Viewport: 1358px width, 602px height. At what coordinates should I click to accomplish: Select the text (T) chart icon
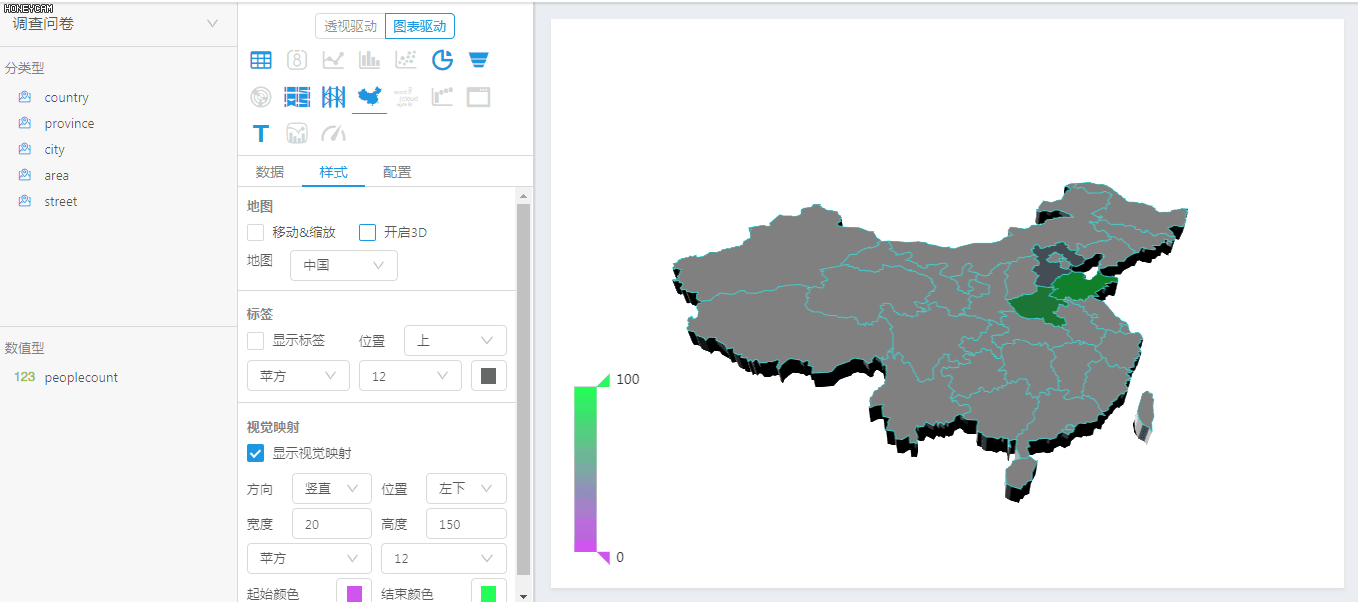click(261, 133)
